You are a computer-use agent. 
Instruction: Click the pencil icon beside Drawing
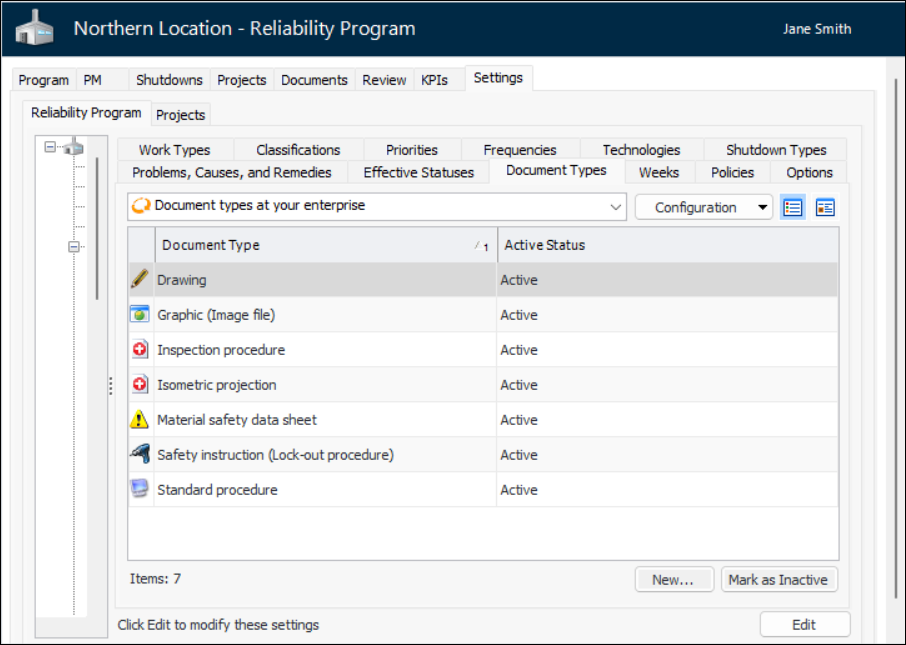(x=139, y=280)
